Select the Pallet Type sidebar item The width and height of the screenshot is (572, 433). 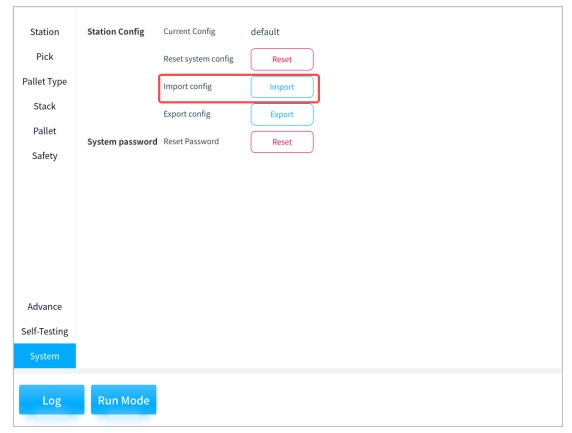click(45, 82)
